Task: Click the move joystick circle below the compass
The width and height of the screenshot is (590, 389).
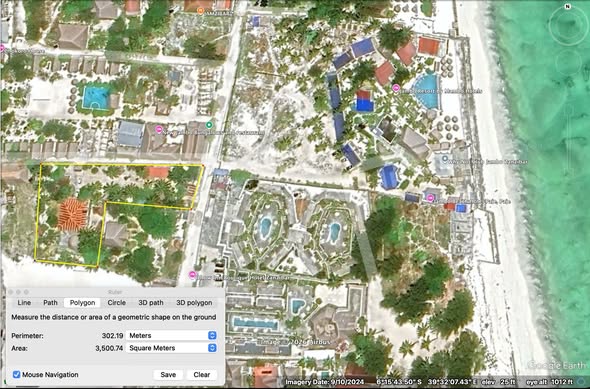Action: pos(568,64)
